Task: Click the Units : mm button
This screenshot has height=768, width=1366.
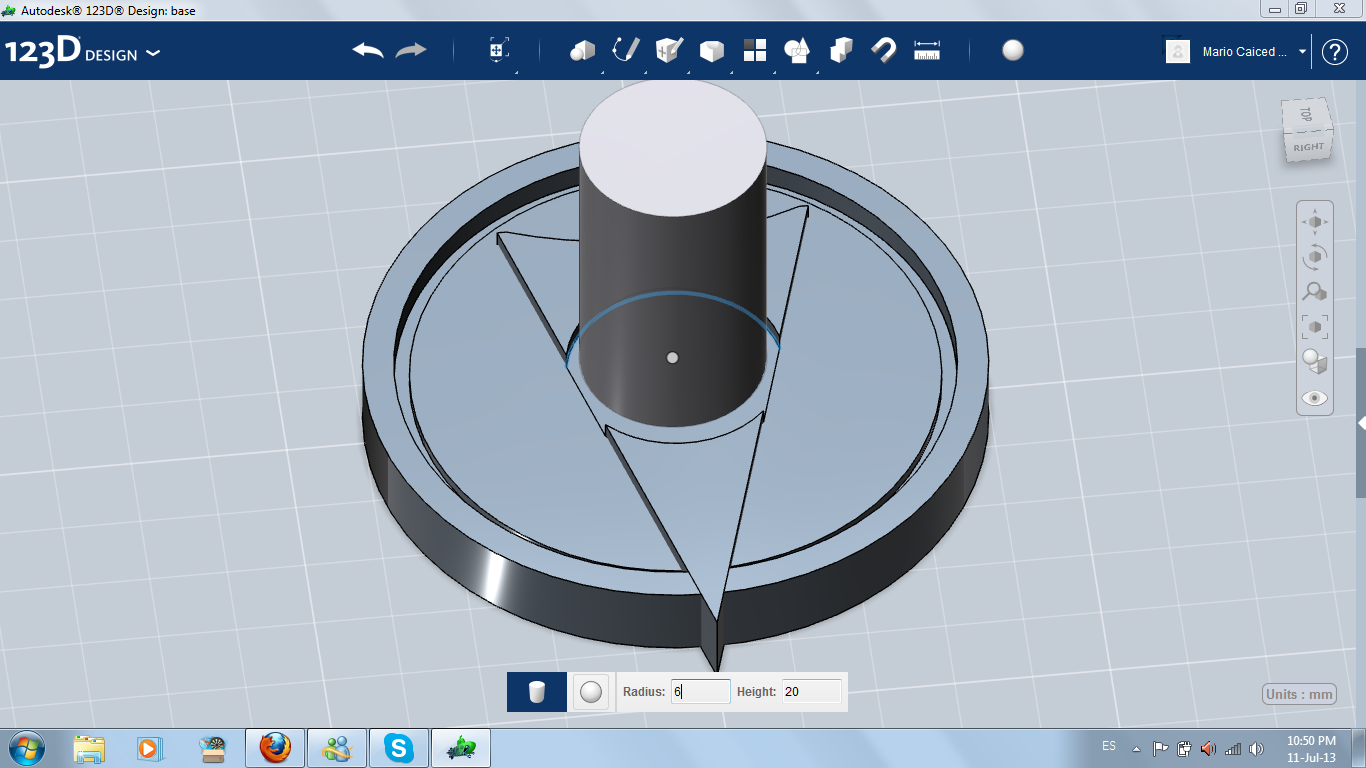Action: click(1299, 694)
